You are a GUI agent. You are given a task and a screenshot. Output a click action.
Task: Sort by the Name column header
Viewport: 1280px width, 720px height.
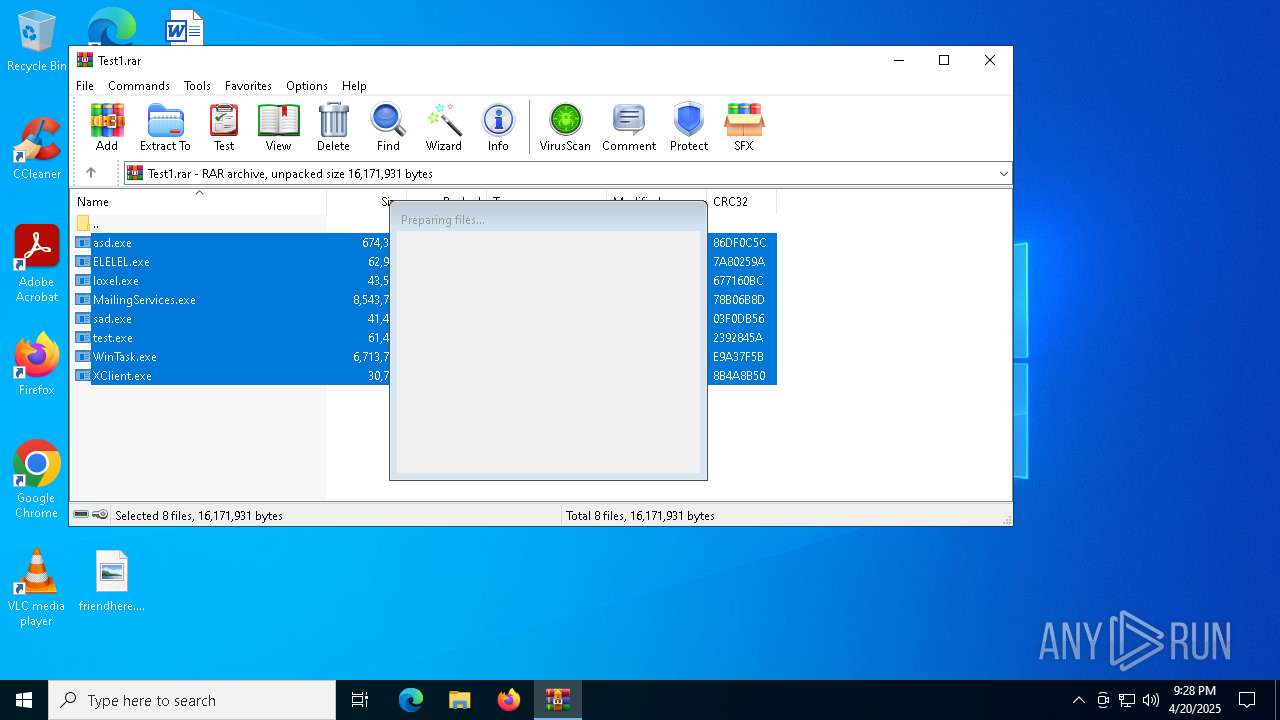[x=198, y=202]
